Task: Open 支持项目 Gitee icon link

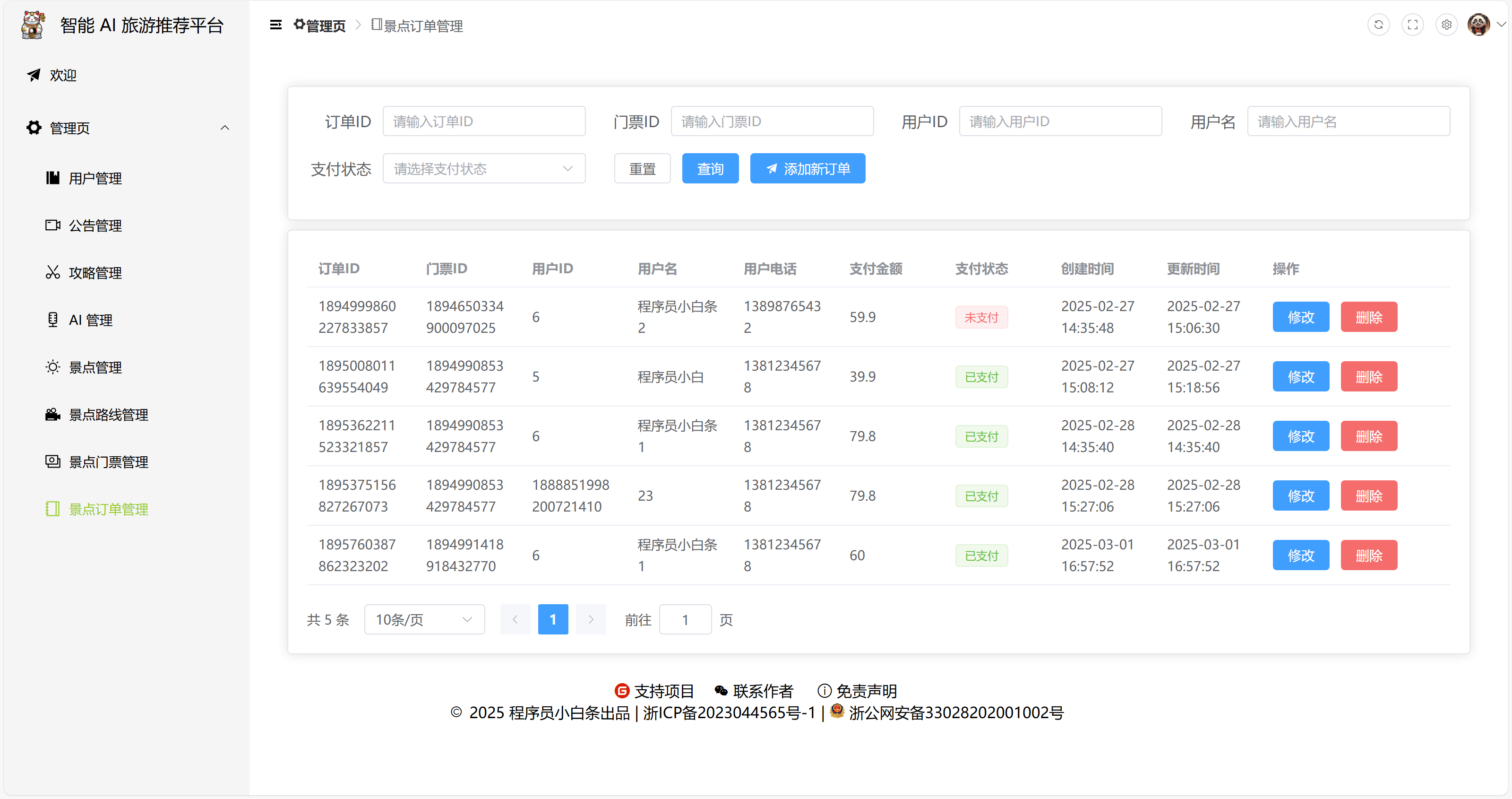Action: pos(622,690)
